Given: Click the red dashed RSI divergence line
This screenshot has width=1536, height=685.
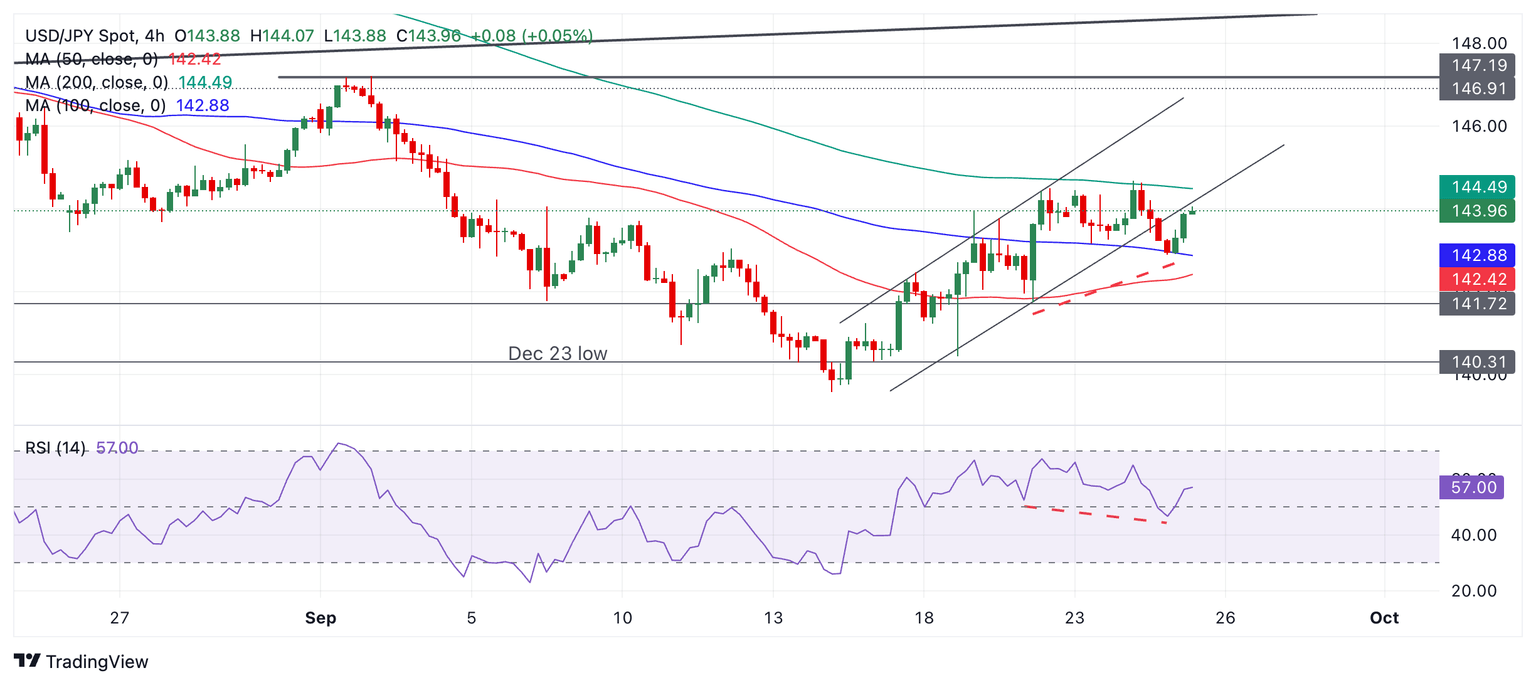Looking at the screenshot, I should tap(1096, 515).
